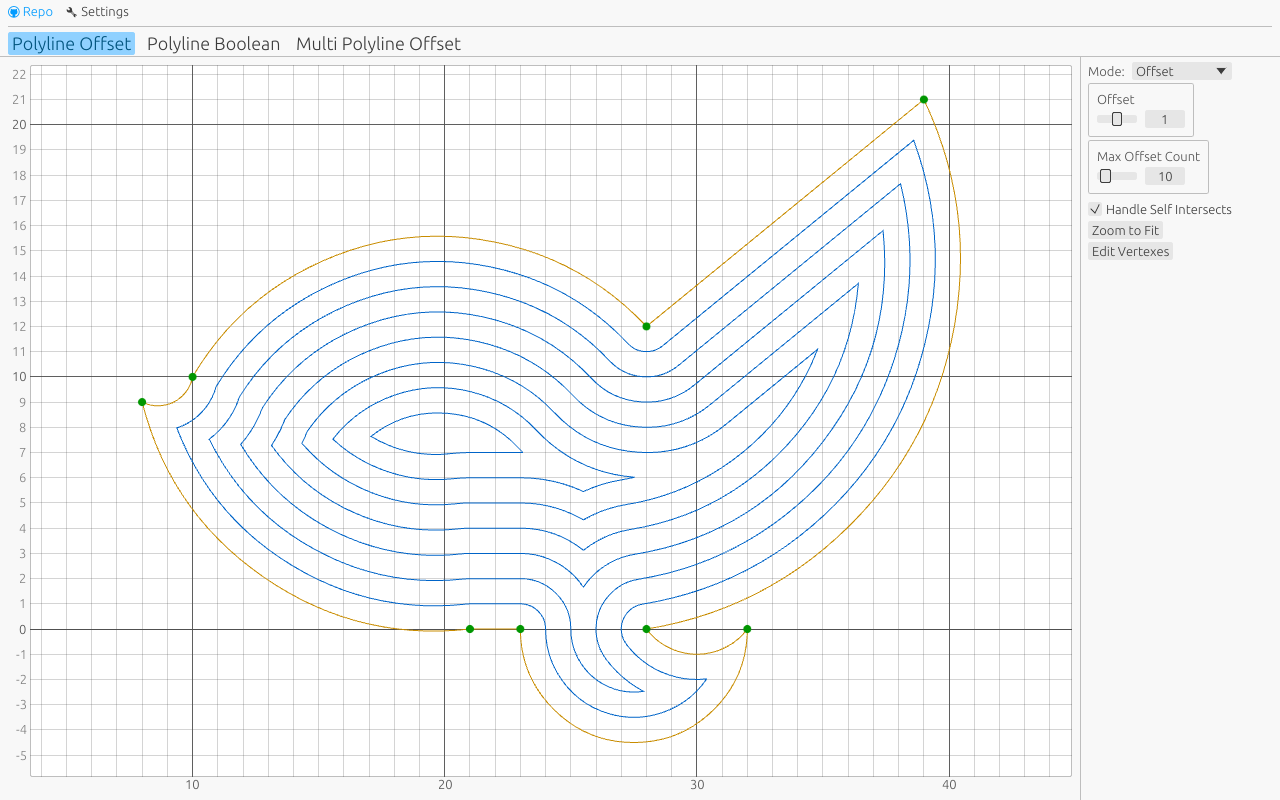Expand the Mode dropdown showing Offset
The width and height of the screenshot is (1280, 800).
[x=1181, y=71]
